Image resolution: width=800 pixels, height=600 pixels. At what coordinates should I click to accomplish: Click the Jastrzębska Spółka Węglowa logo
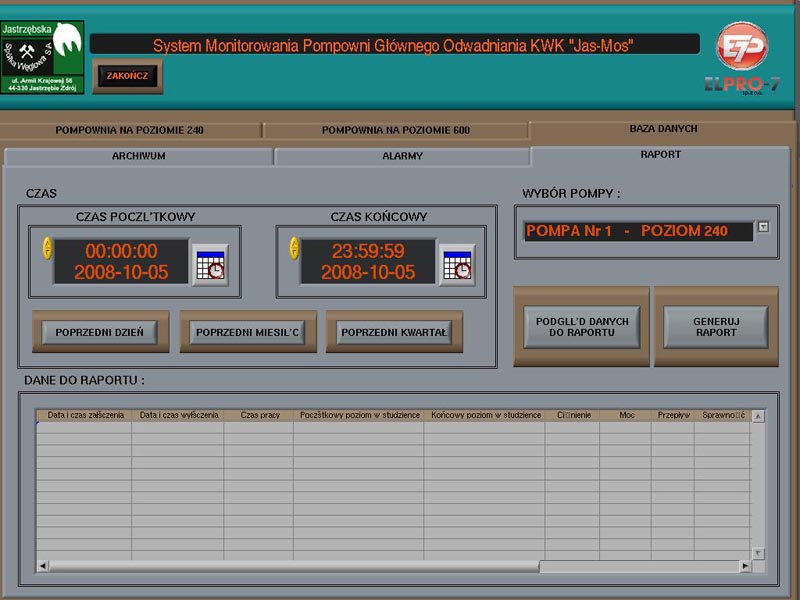pyautogui.click(x=42, y=57)
